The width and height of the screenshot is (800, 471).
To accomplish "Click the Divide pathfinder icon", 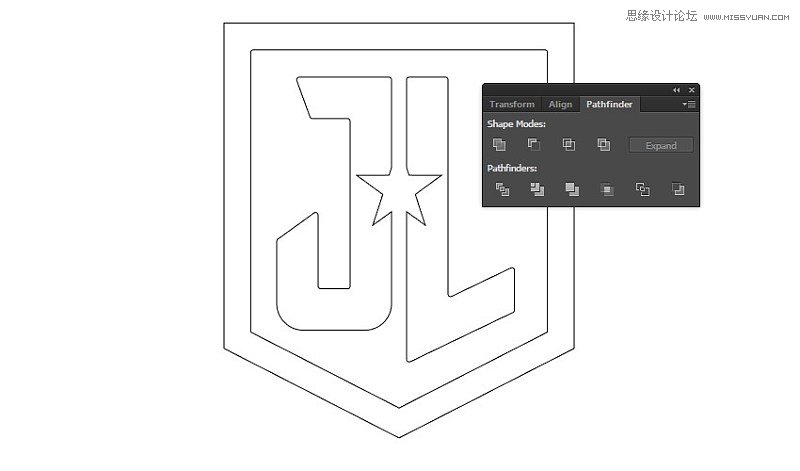I will 503,190.
